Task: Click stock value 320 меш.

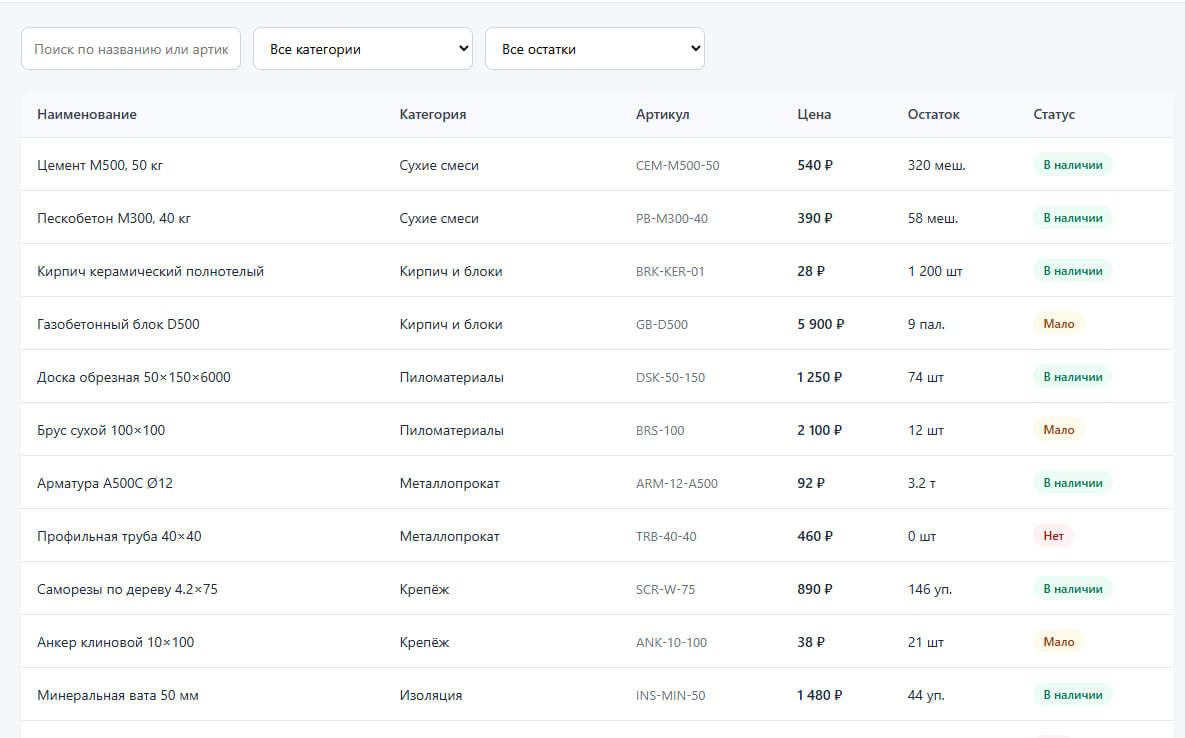Action: pyautogui.click(x=936, y=165)
